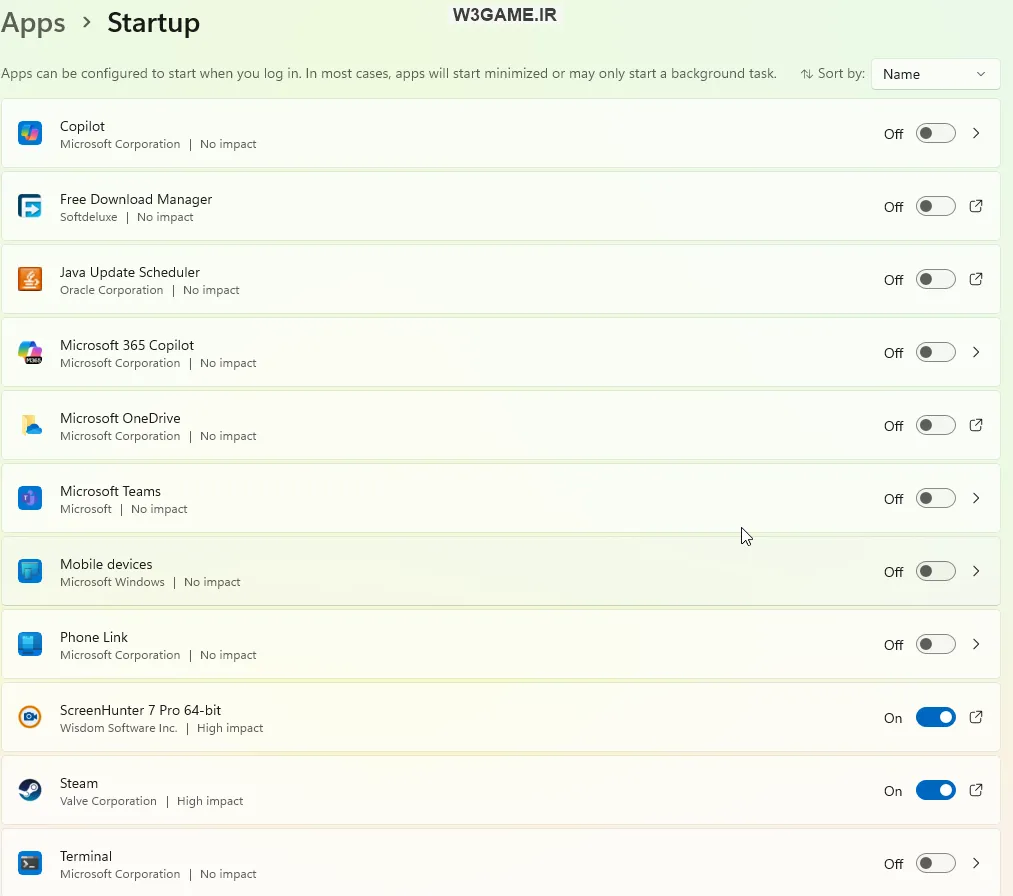Image resolution: width=1013 pixels, height=896 pixels.
Task: Expand Microsoft 365 Copilot row chevron
Action: pos(976,352)
